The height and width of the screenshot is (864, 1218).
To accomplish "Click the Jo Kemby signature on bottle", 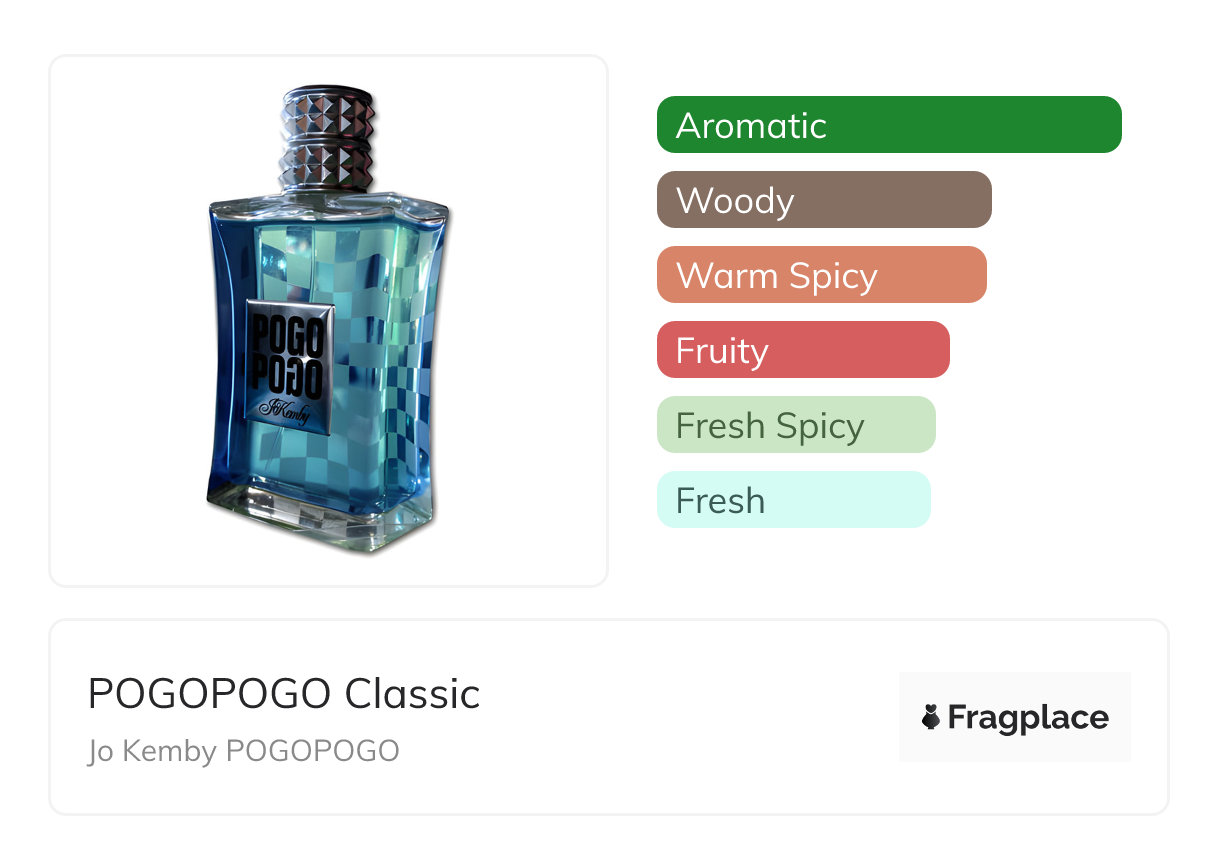I will 285,408.
